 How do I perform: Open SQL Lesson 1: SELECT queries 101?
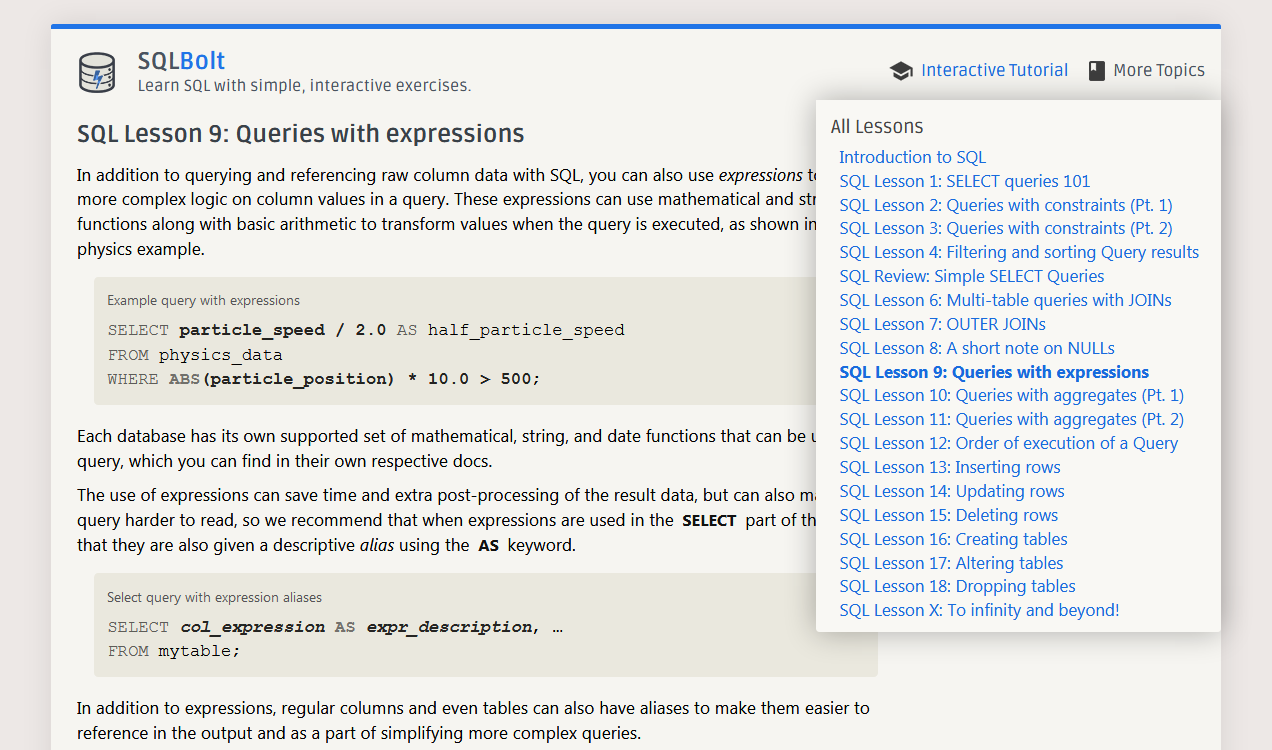pyautogui.click(x=964, y=181)
